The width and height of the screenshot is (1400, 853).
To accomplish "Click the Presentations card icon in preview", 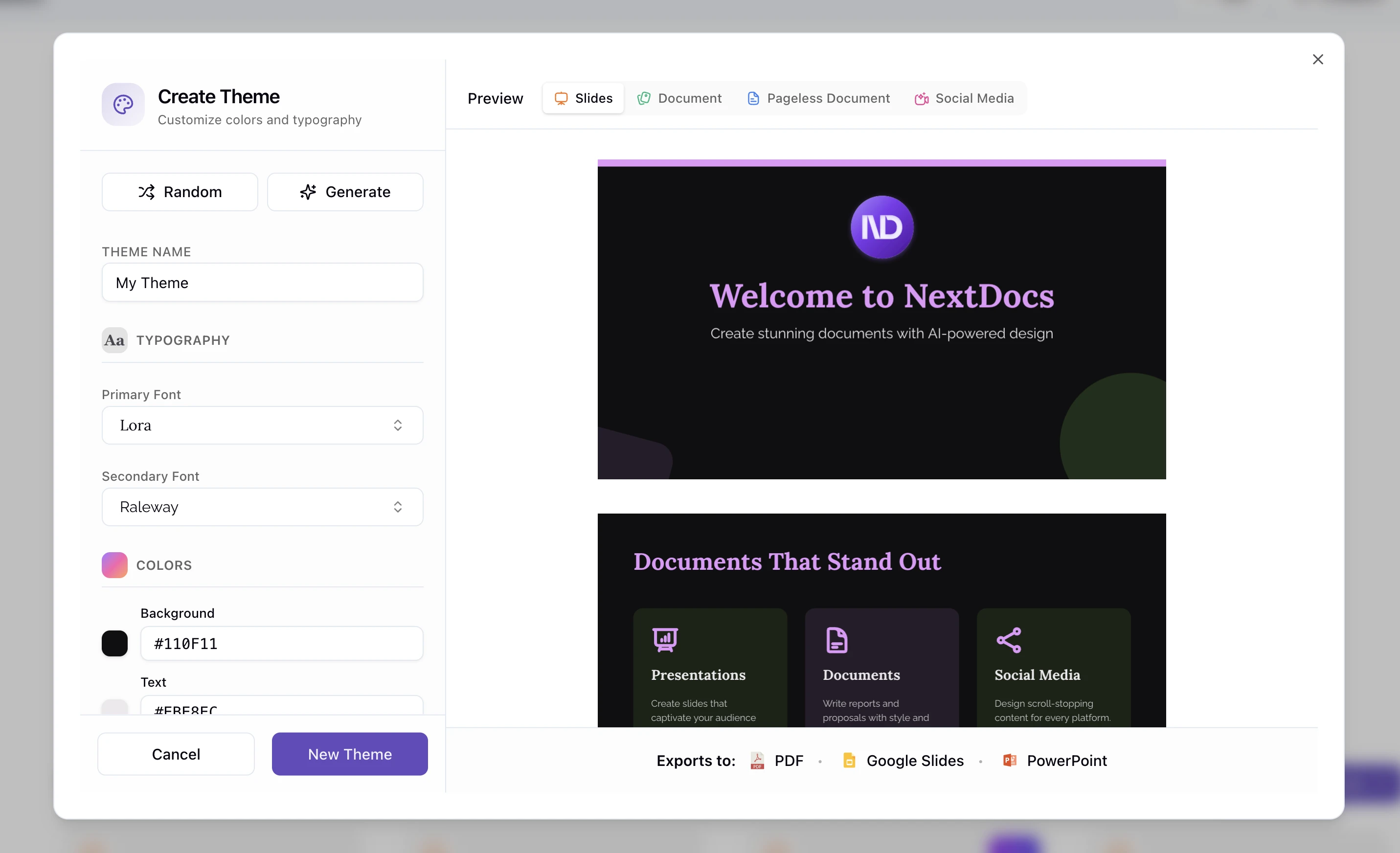I will (665, 640).
